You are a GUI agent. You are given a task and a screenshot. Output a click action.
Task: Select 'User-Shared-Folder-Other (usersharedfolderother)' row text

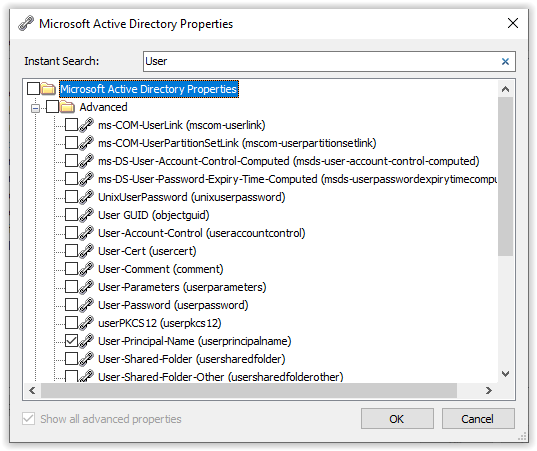(221, 377)
